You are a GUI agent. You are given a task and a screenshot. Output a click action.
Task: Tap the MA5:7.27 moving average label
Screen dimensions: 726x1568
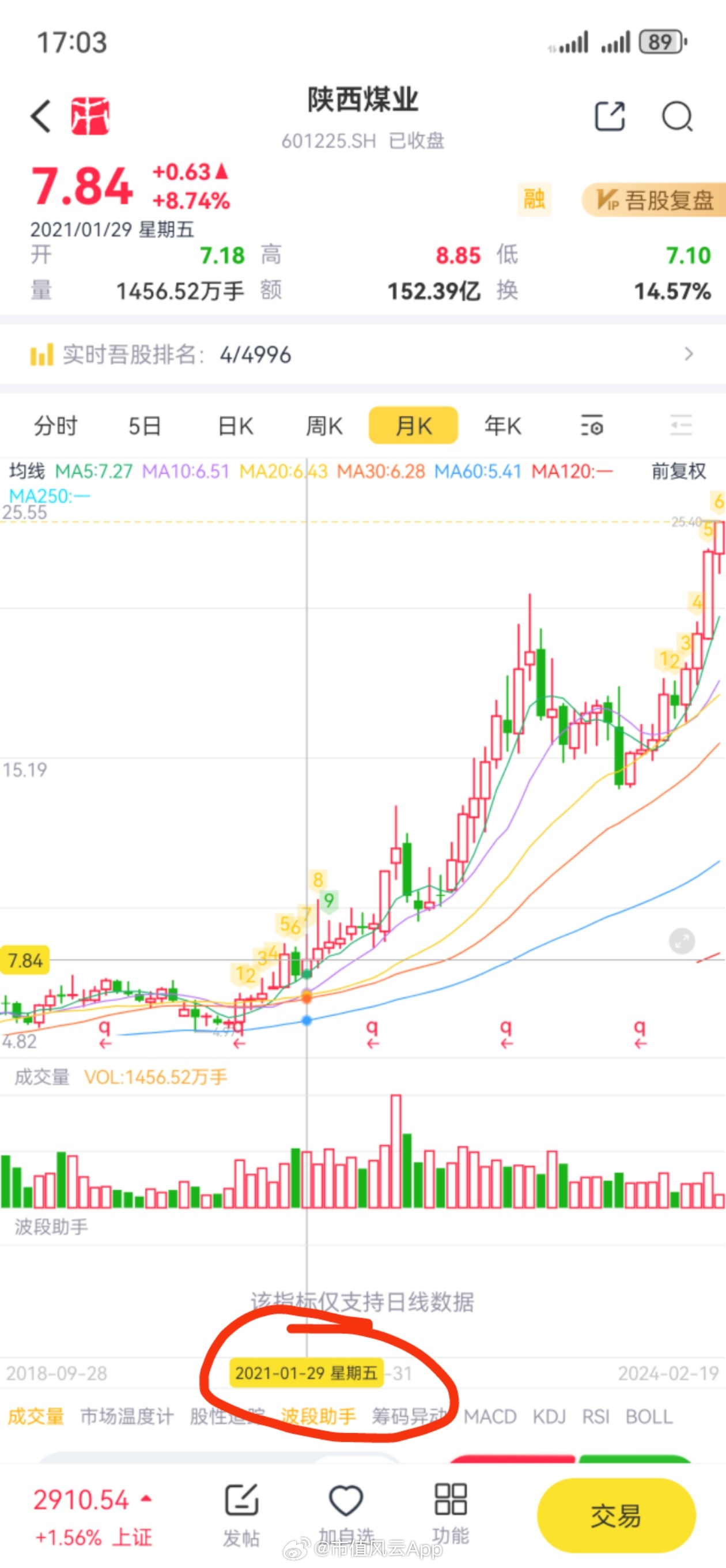94,471
